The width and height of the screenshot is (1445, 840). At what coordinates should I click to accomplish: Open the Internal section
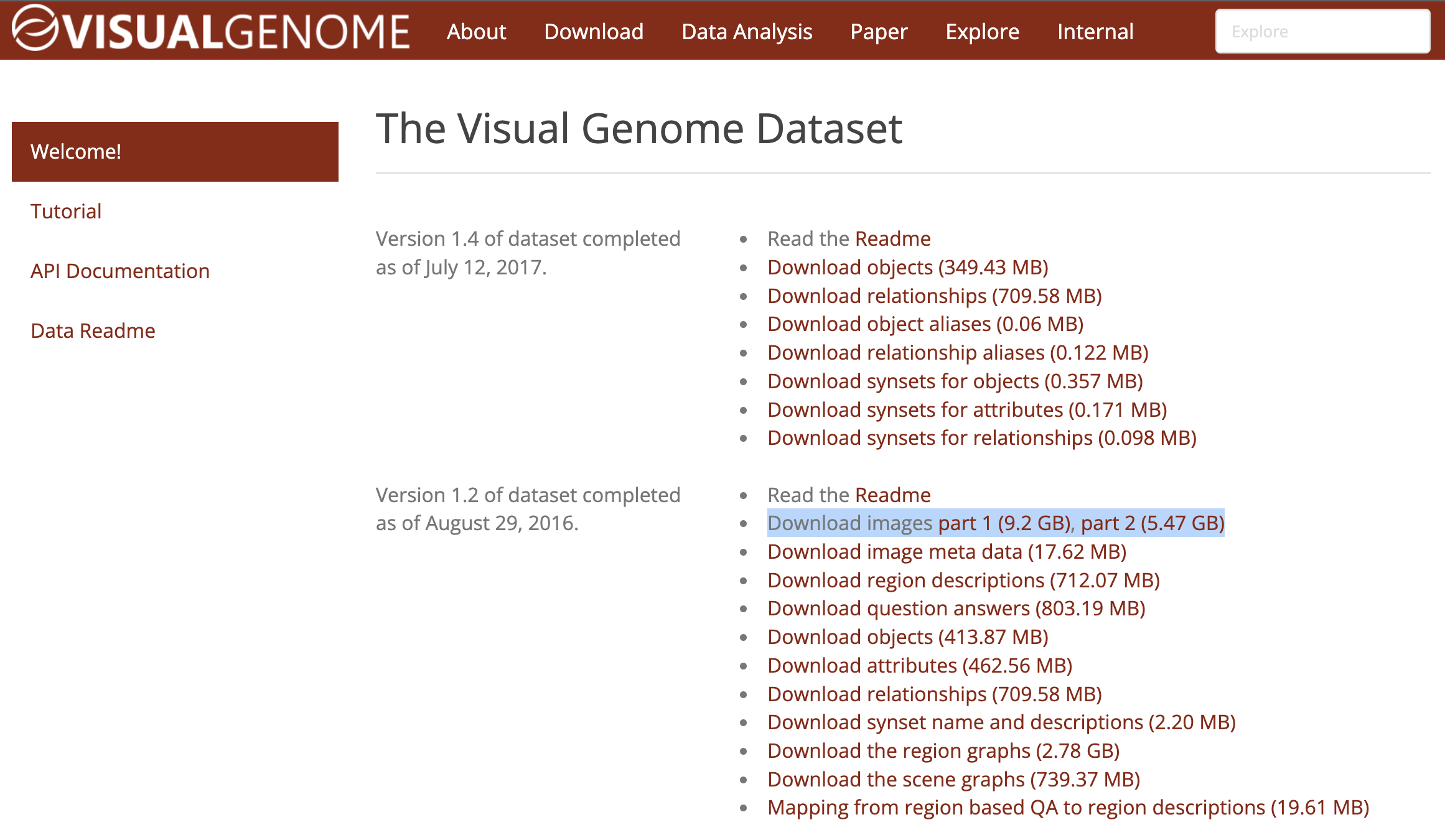coord(1095,31)
